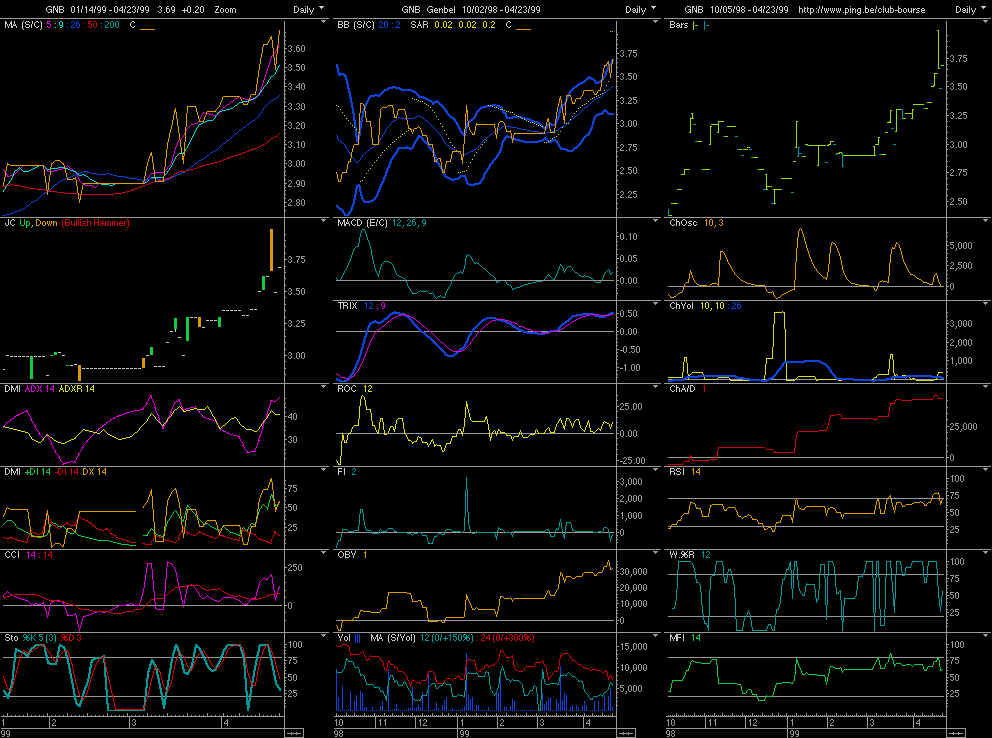Expand the MACD panel menu arrow
Image resolution: width=992 pixels, height=738 pixels.
coord(655,221)
